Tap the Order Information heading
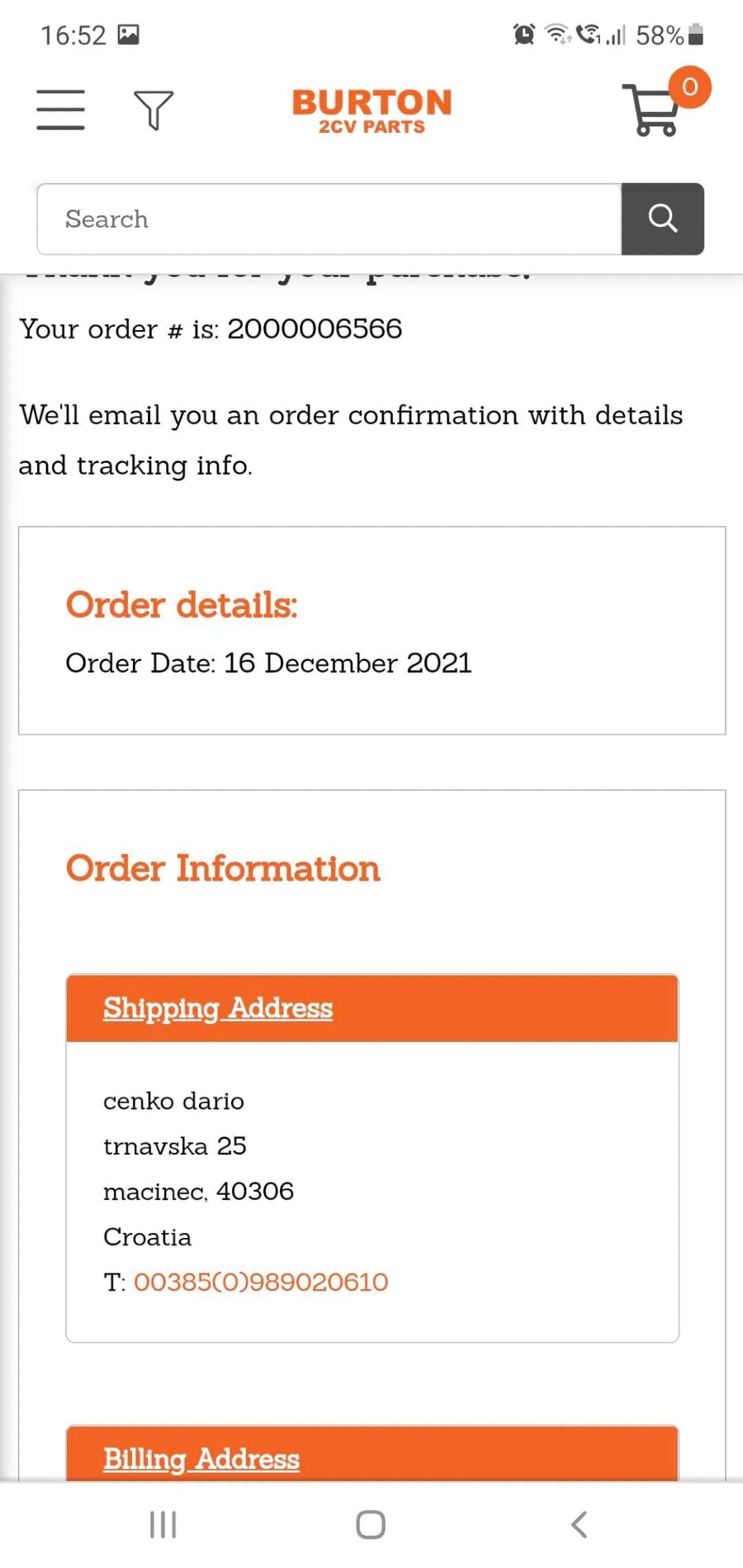 coord(223,868)
